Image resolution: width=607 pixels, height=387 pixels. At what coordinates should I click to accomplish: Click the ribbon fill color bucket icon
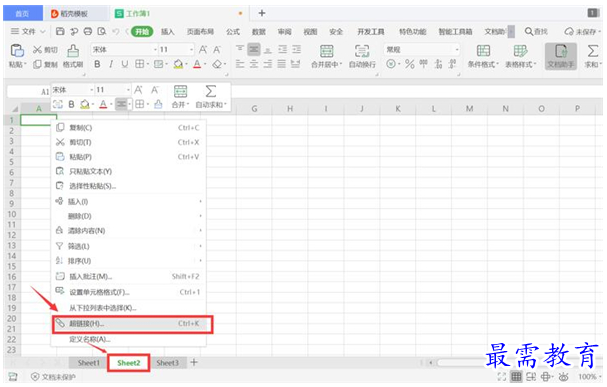tap(178, 64)
